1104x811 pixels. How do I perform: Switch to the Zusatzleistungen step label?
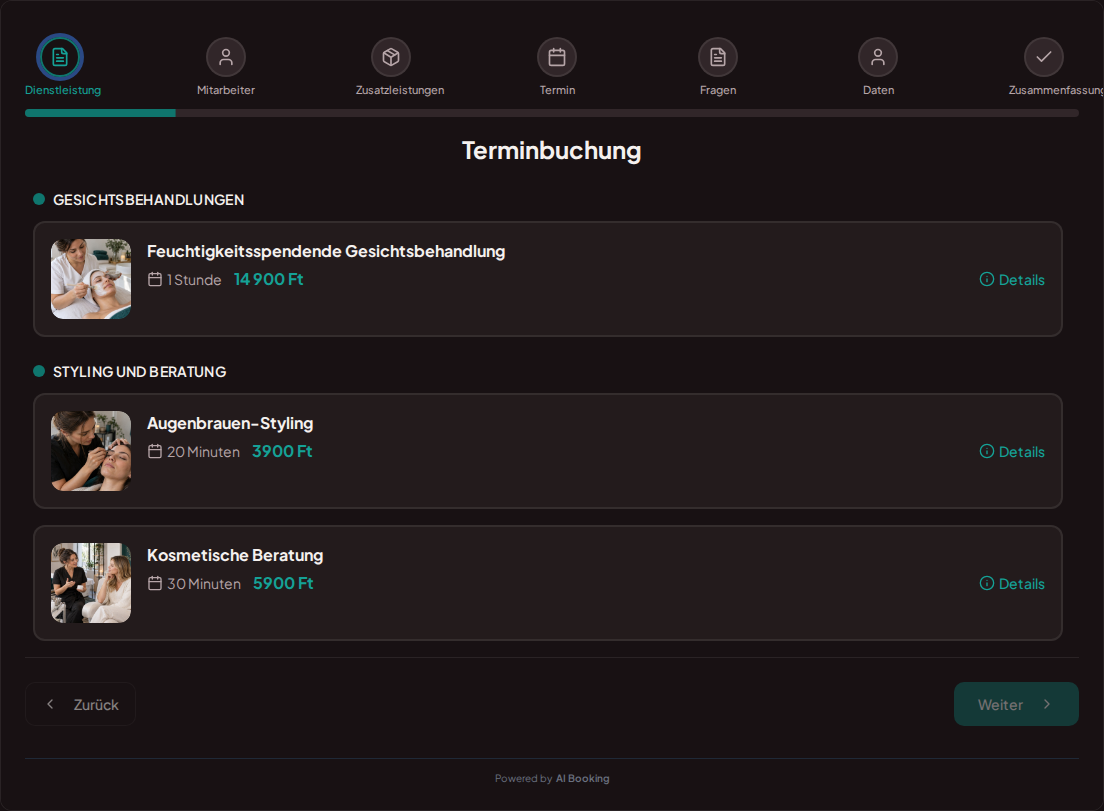click(400, 90)
